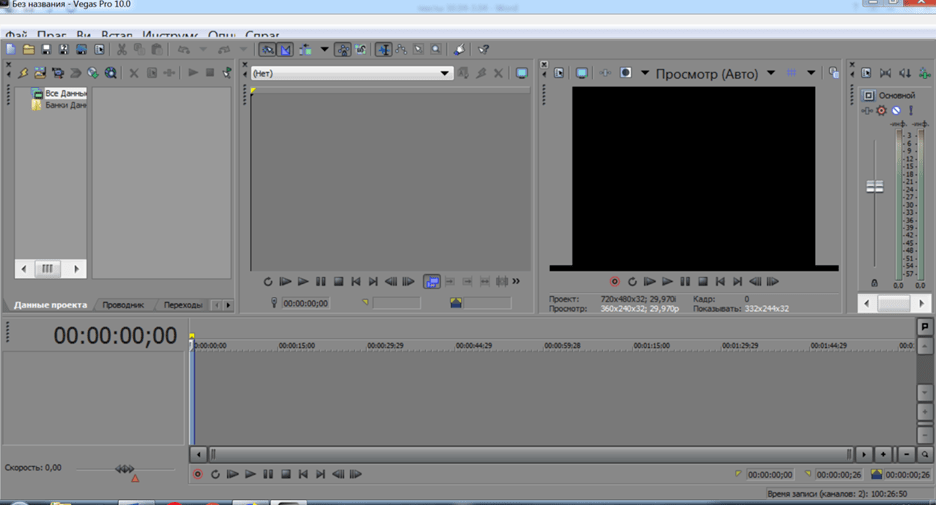
Task: Open master bus FX gear icon
Action: 881,111
